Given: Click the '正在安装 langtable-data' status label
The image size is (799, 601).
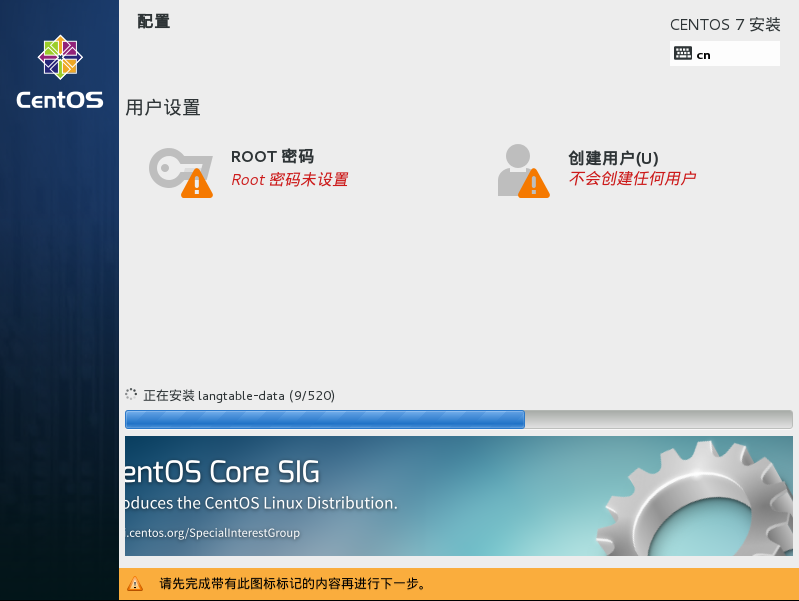Looking at the screenshot, I should (239, 396).
